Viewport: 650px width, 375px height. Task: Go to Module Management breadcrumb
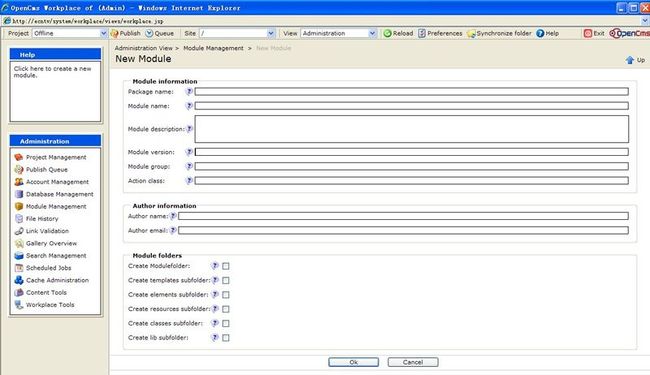pyautogui.click(x=213, y=48)
